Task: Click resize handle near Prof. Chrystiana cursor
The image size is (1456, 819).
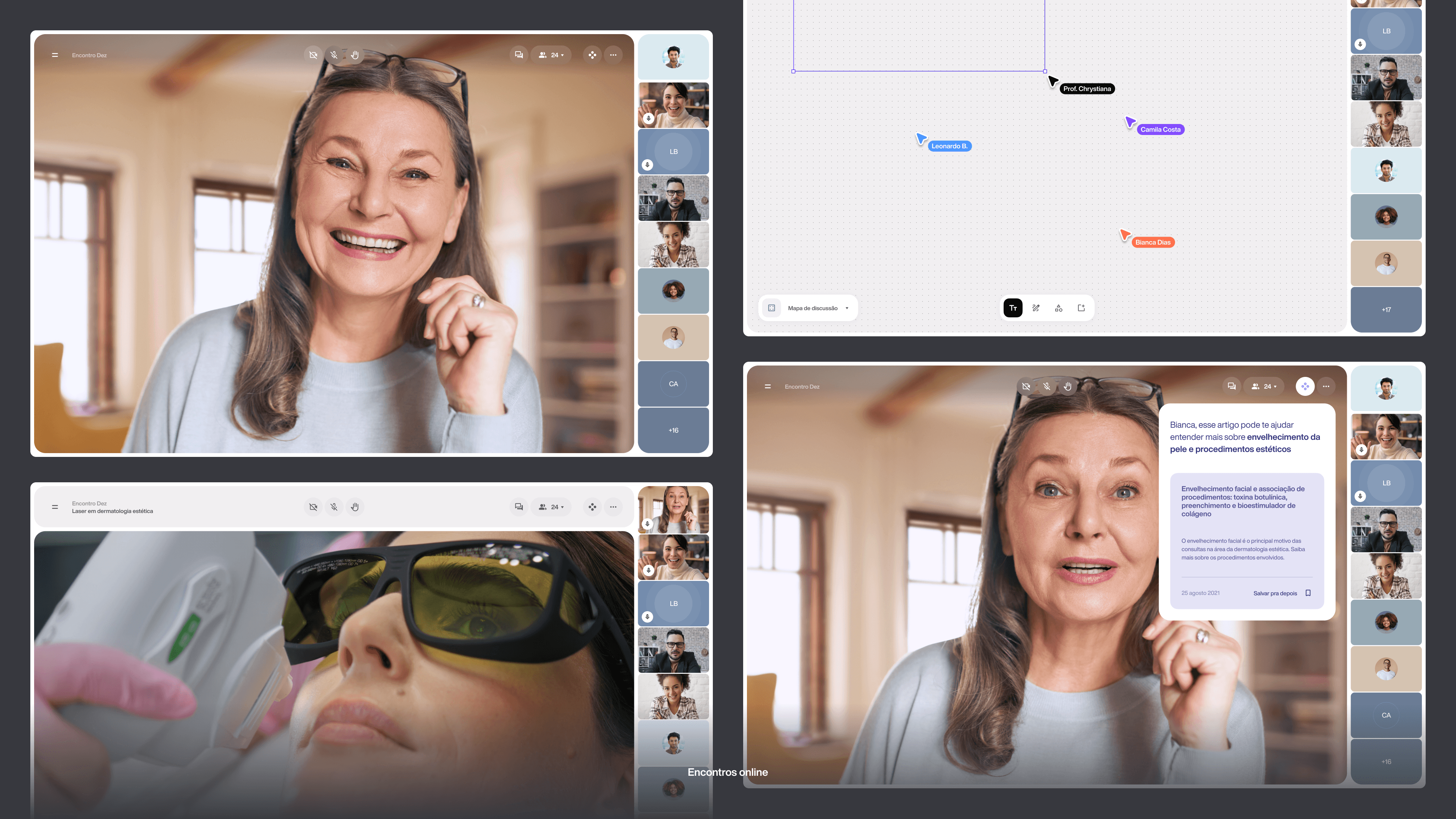Action: 1045,71
